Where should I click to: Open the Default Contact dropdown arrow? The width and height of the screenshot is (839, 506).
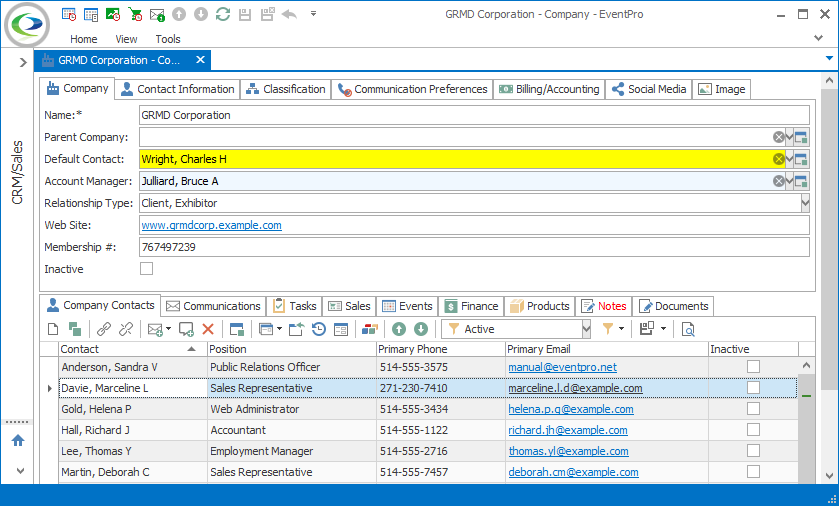click(x=789, y=159)
